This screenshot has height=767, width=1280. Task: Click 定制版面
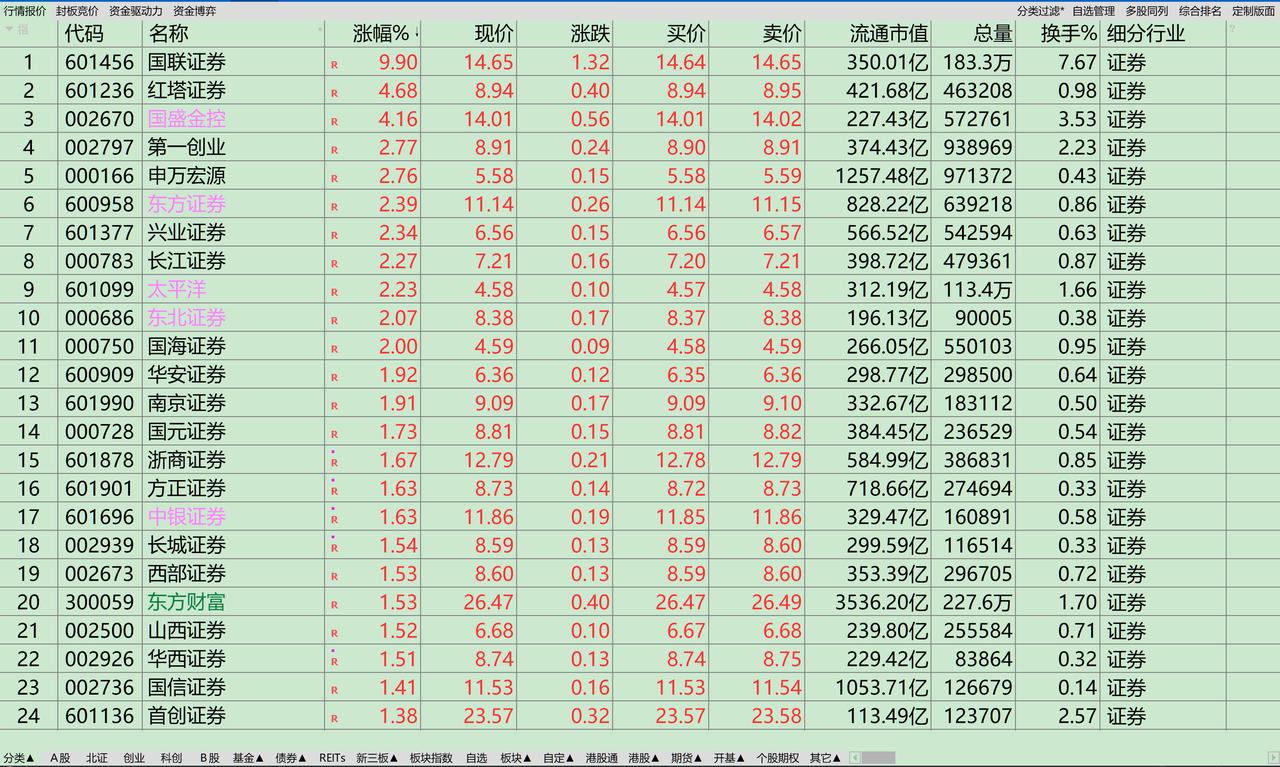pyautogui.click(x=1253, y=10)
